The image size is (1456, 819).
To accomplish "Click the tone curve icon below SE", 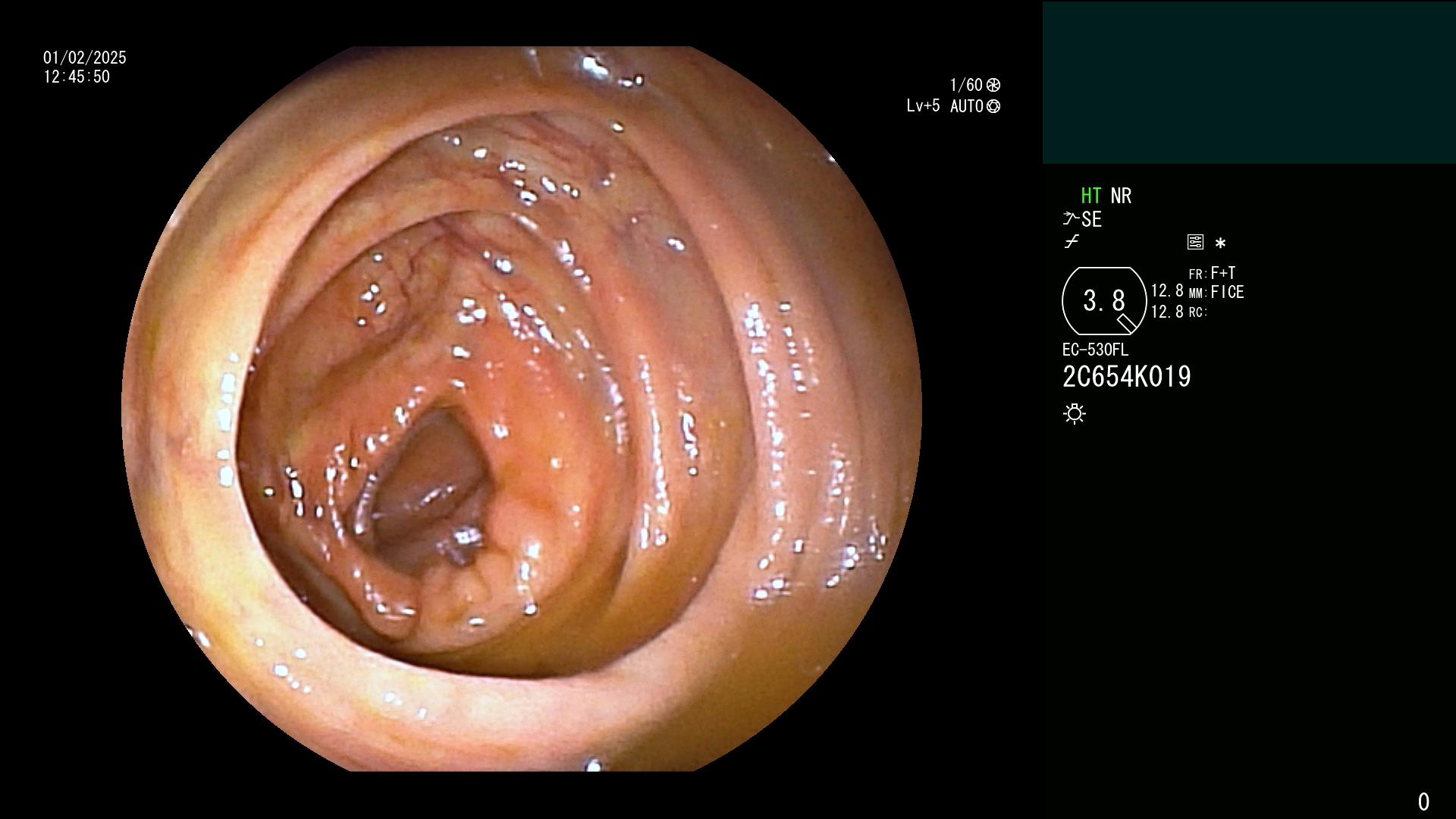I will pos(1072,242).
